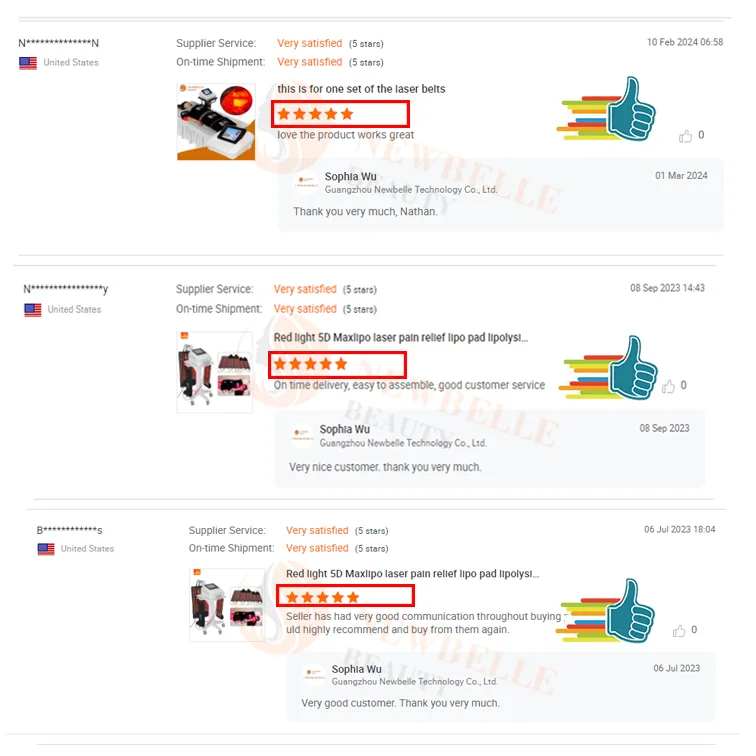756x756 pixels.
Task: Click Sophia Wu's name in the 'Thank you very much, Nathan' reply
Action: (351, 177)
